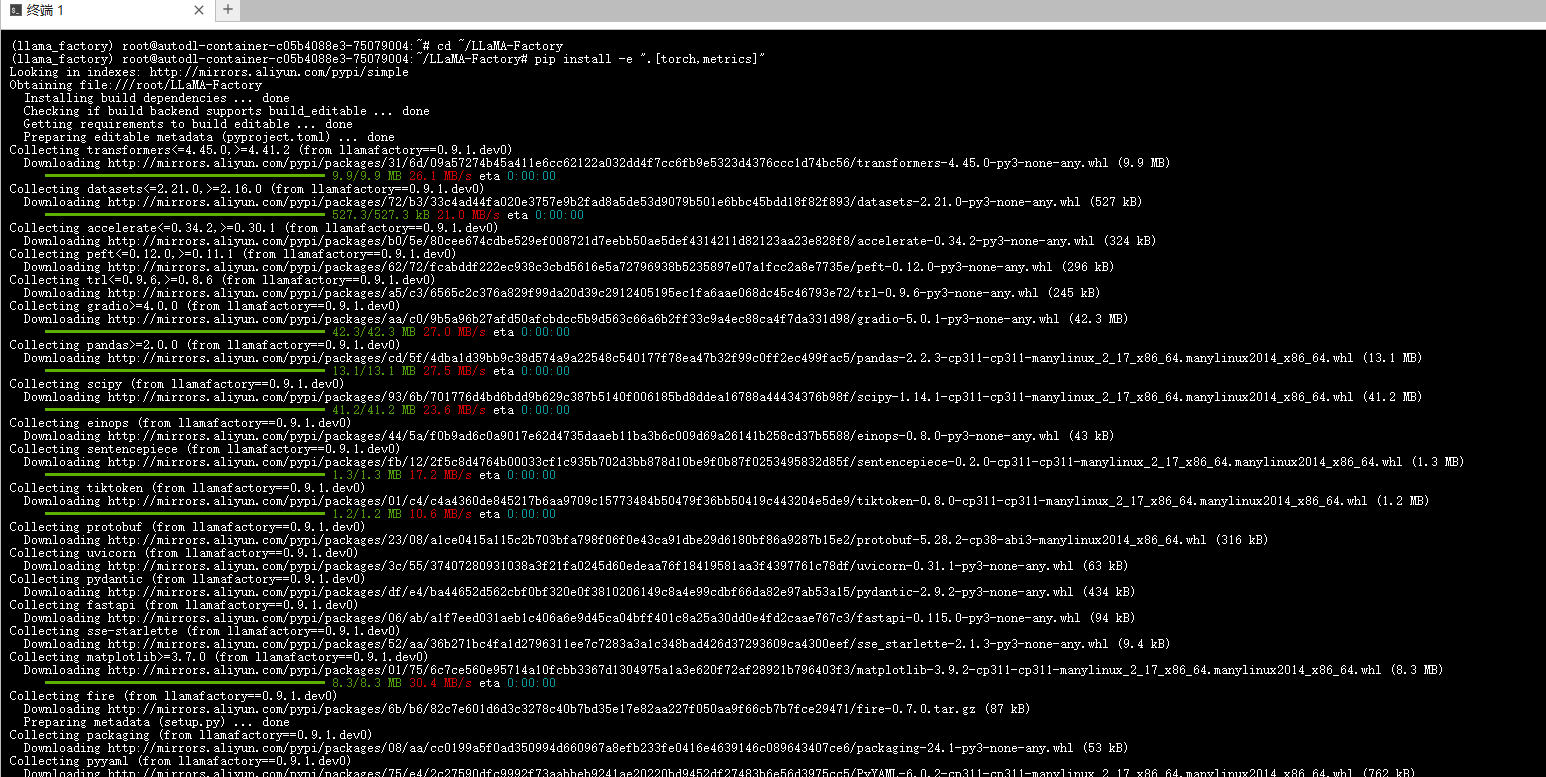Click the pip install -e command line
The height and width of the screenshot is (777, 1546).
pyautogui.click(x=387, y=59)
